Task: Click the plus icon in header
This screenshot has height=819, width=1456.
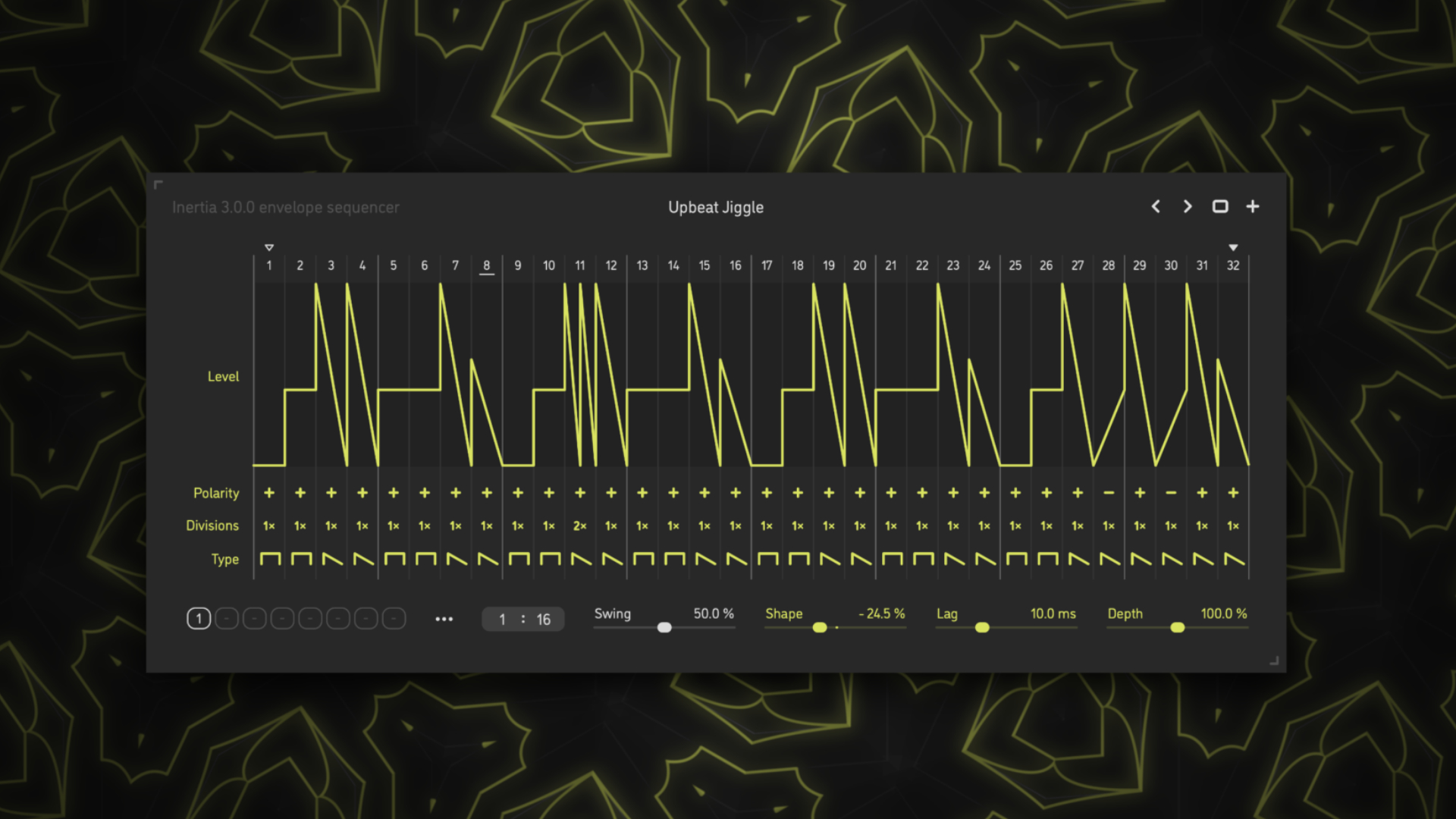Action: pos(1253,206)
